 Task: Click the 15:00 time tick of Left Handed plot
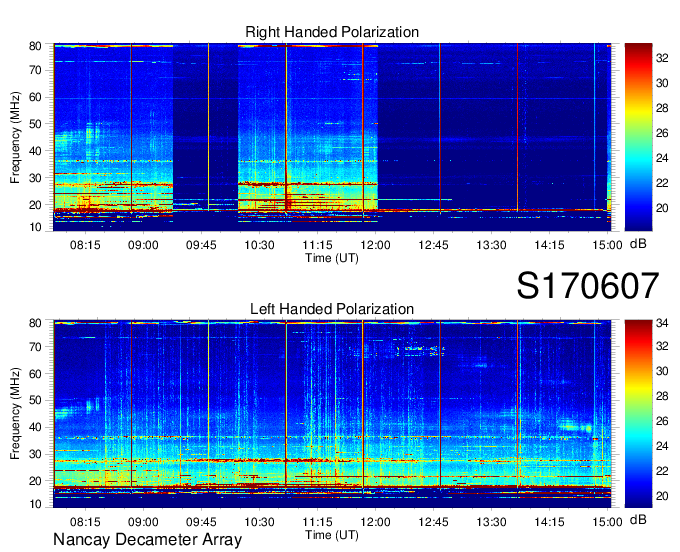(608, 522)
